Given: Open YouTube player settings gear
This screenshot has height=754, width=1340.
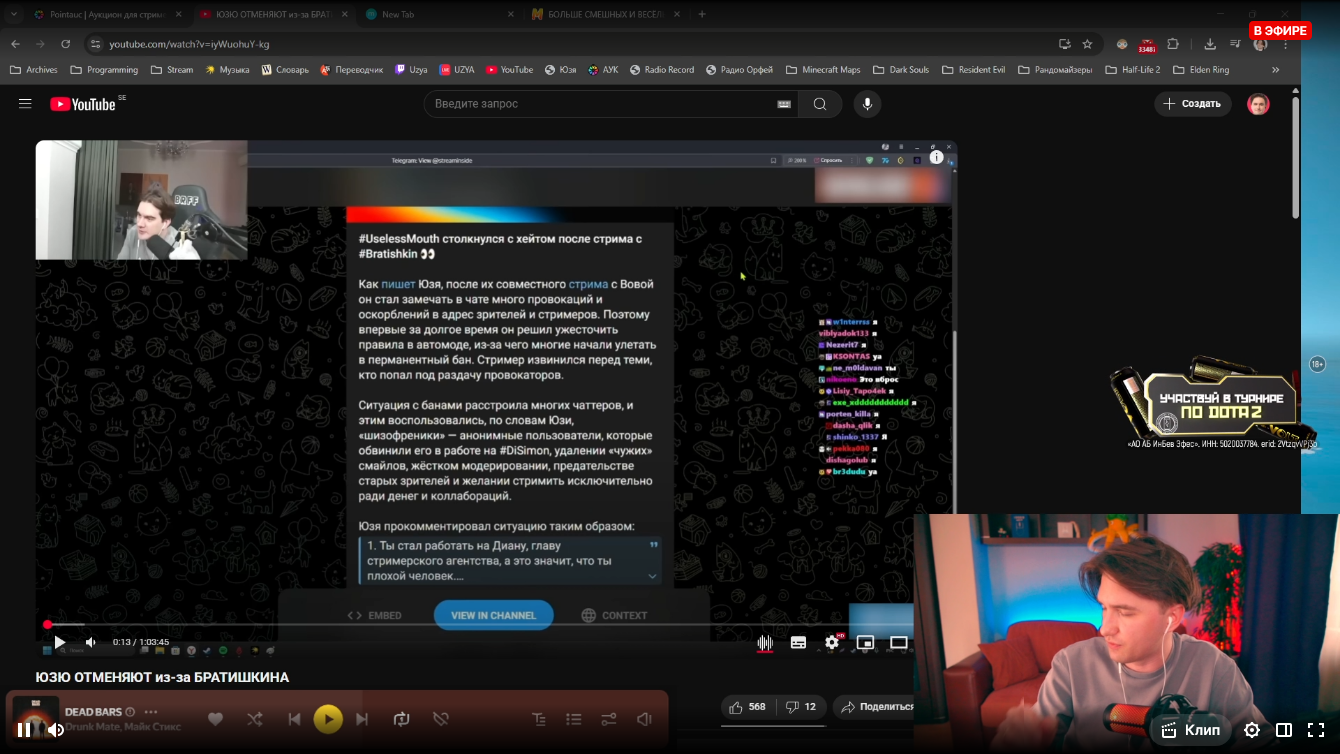Looking at the screenshot, I should tap(832, 643).
